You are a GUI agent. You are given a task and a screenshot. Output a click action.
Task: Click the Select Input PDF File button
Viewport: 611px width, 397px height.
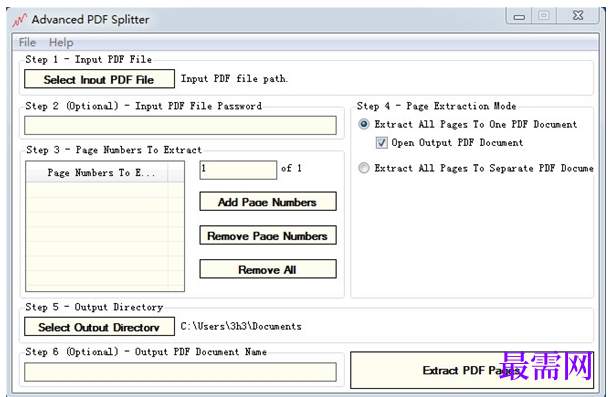(x=99, y=79)
